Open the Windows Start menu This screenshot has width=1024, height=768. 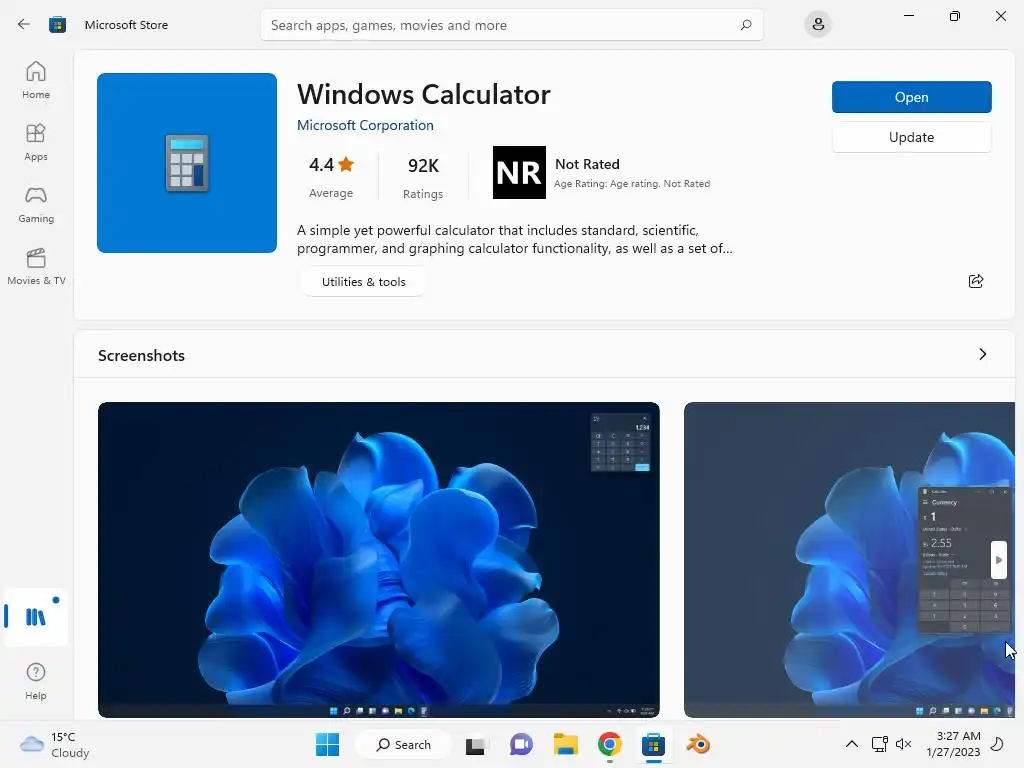[x=327, y=744]
